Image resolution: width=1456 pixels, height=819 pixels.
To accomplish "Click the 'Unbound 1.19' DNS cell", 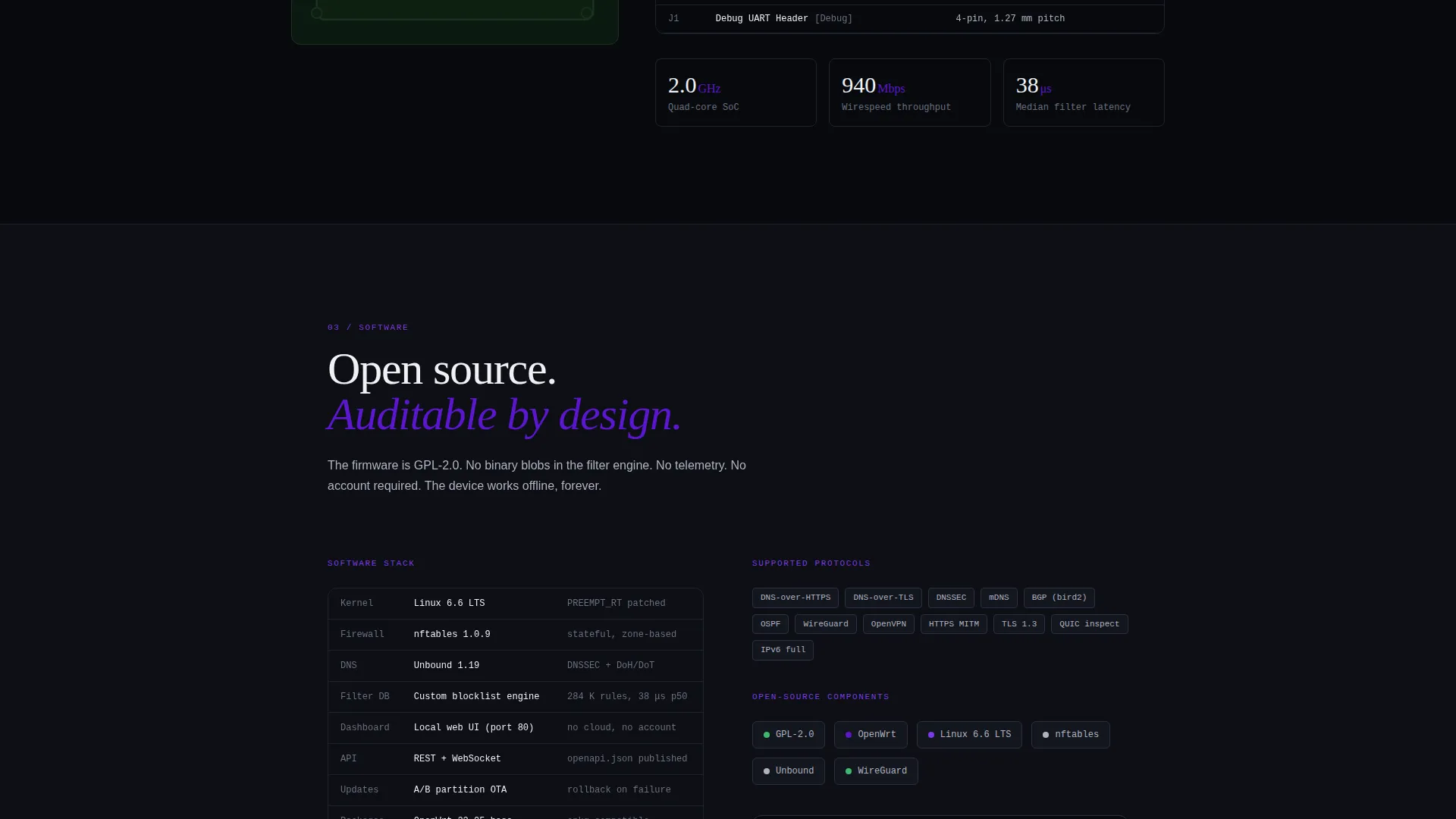I will point(447,666).
